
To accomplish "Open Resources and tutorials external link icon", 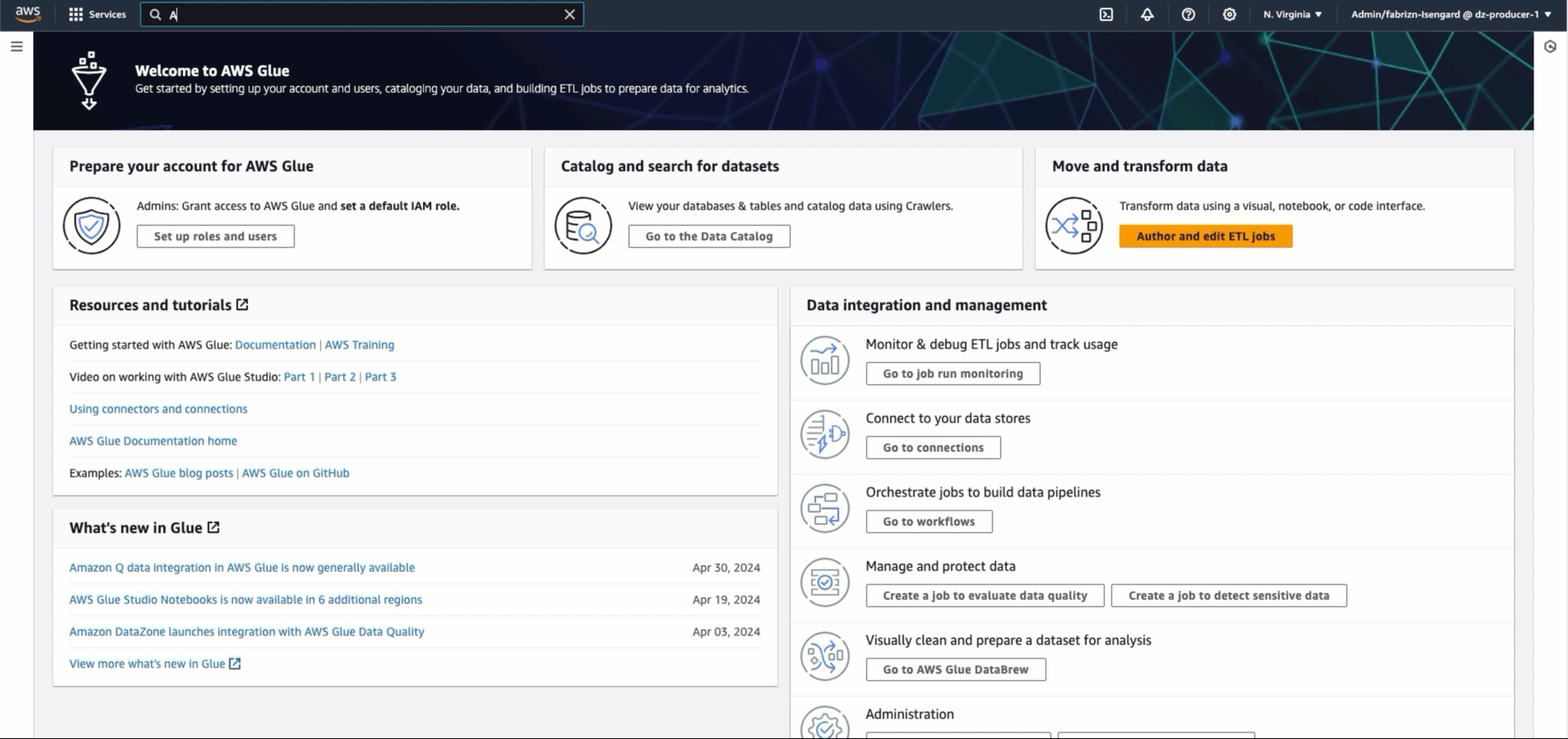I will tap(243, 305).
